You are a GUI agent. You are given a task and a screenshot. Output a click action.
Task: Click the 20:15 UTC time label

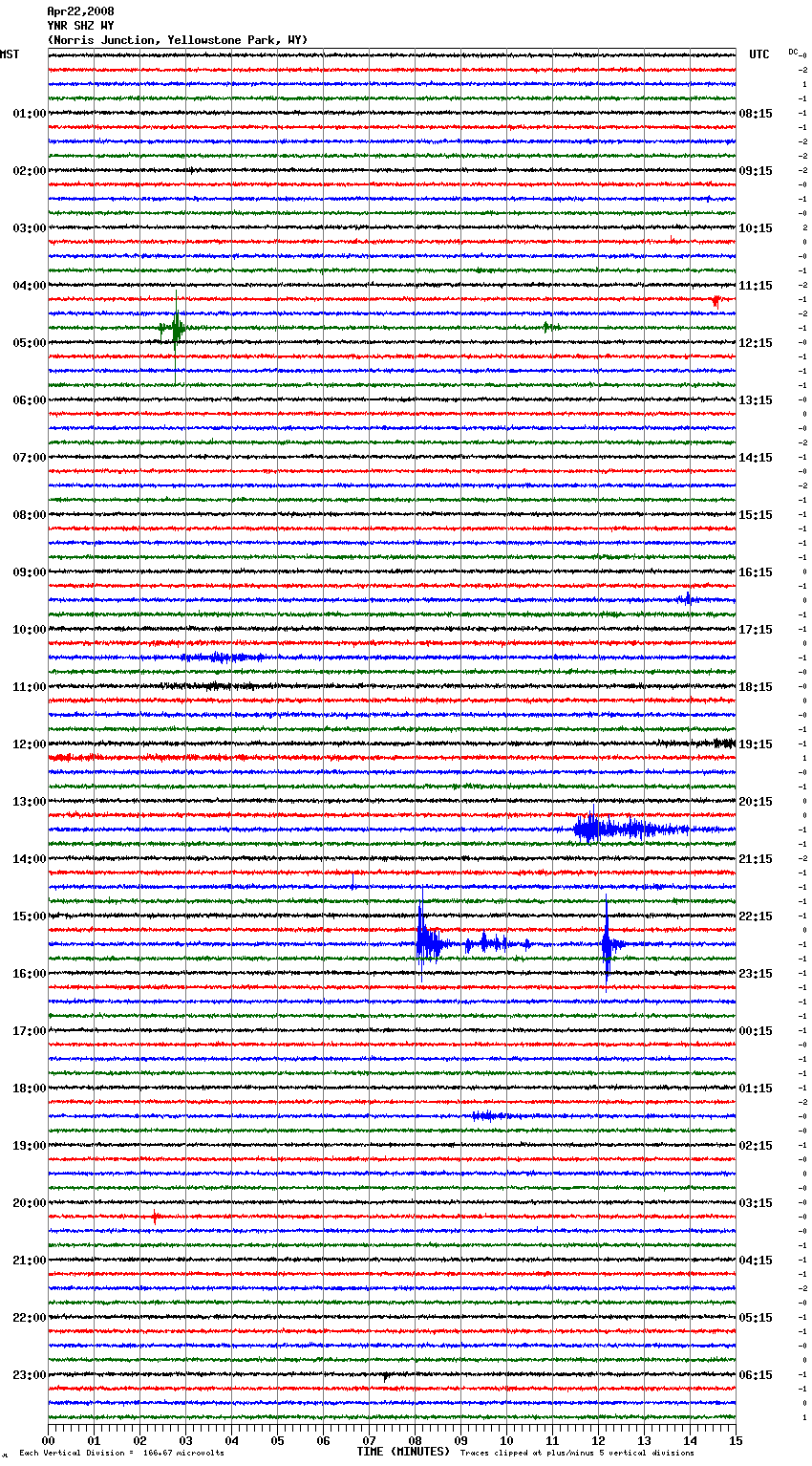756,802
